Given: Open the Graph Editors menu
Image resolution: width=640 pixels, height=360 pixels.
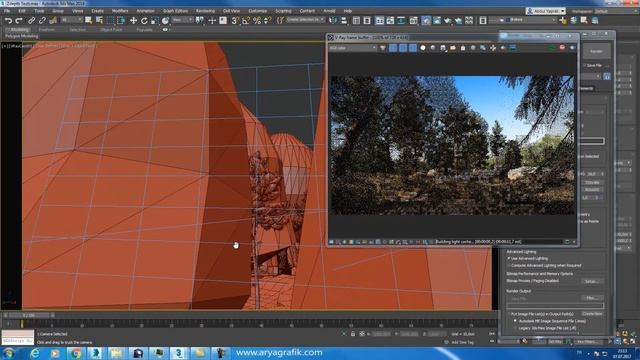Looking at the screenshot, I should [x=176, y=11].
